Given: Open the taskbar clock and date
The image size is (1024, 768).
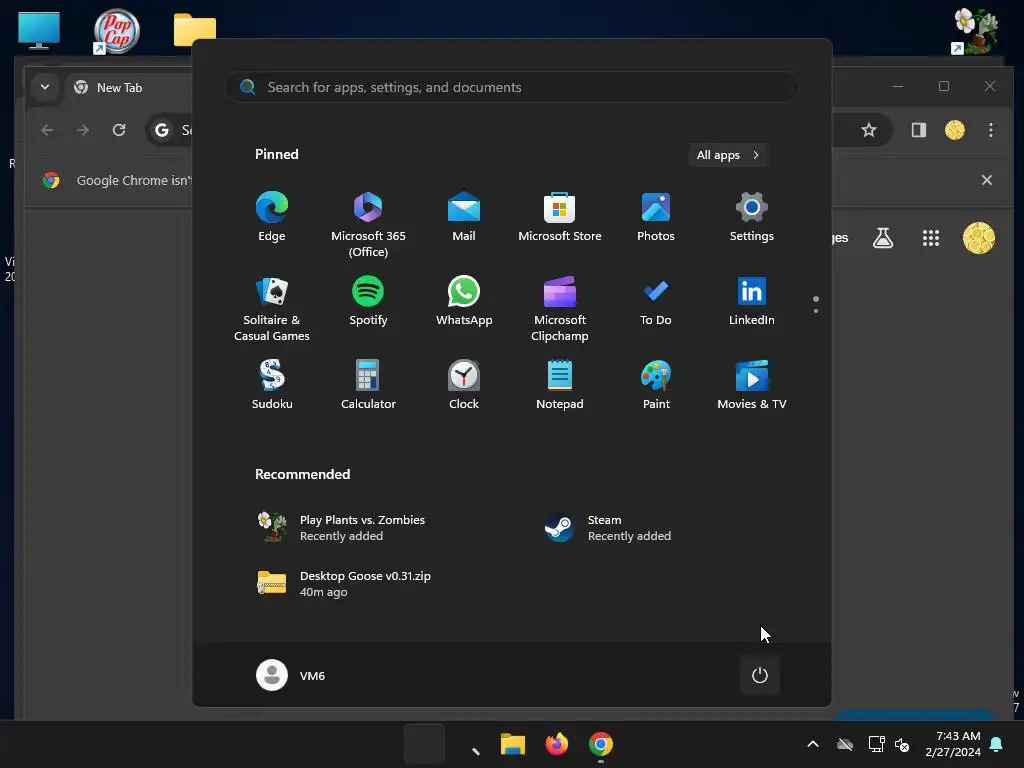Looking at the screenshot, I should (x=953, y=744).
